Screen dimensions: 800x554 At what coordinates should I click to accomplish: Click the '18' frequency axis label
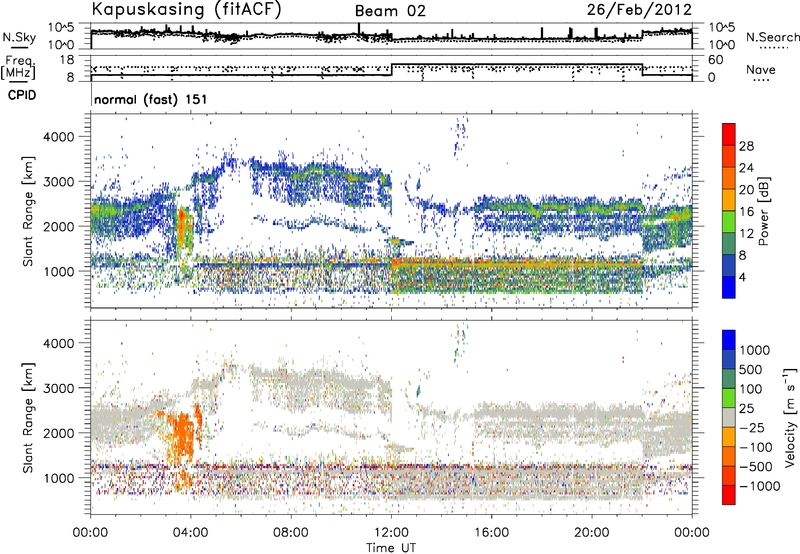[x=67, y=60]
